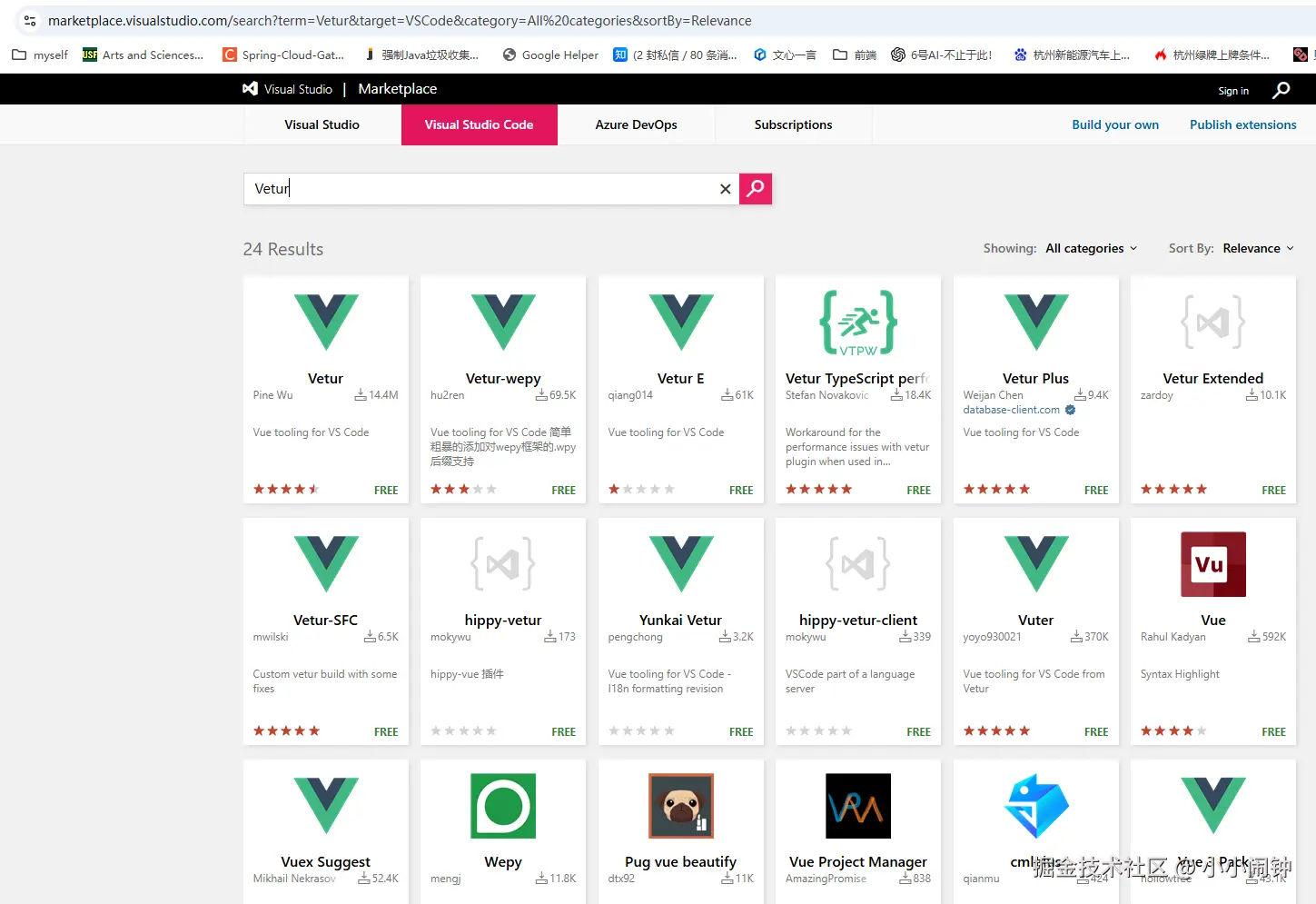Open the myself bookmarks folder
This screenshot has width=1316, height=904.
tap(40, 55)
